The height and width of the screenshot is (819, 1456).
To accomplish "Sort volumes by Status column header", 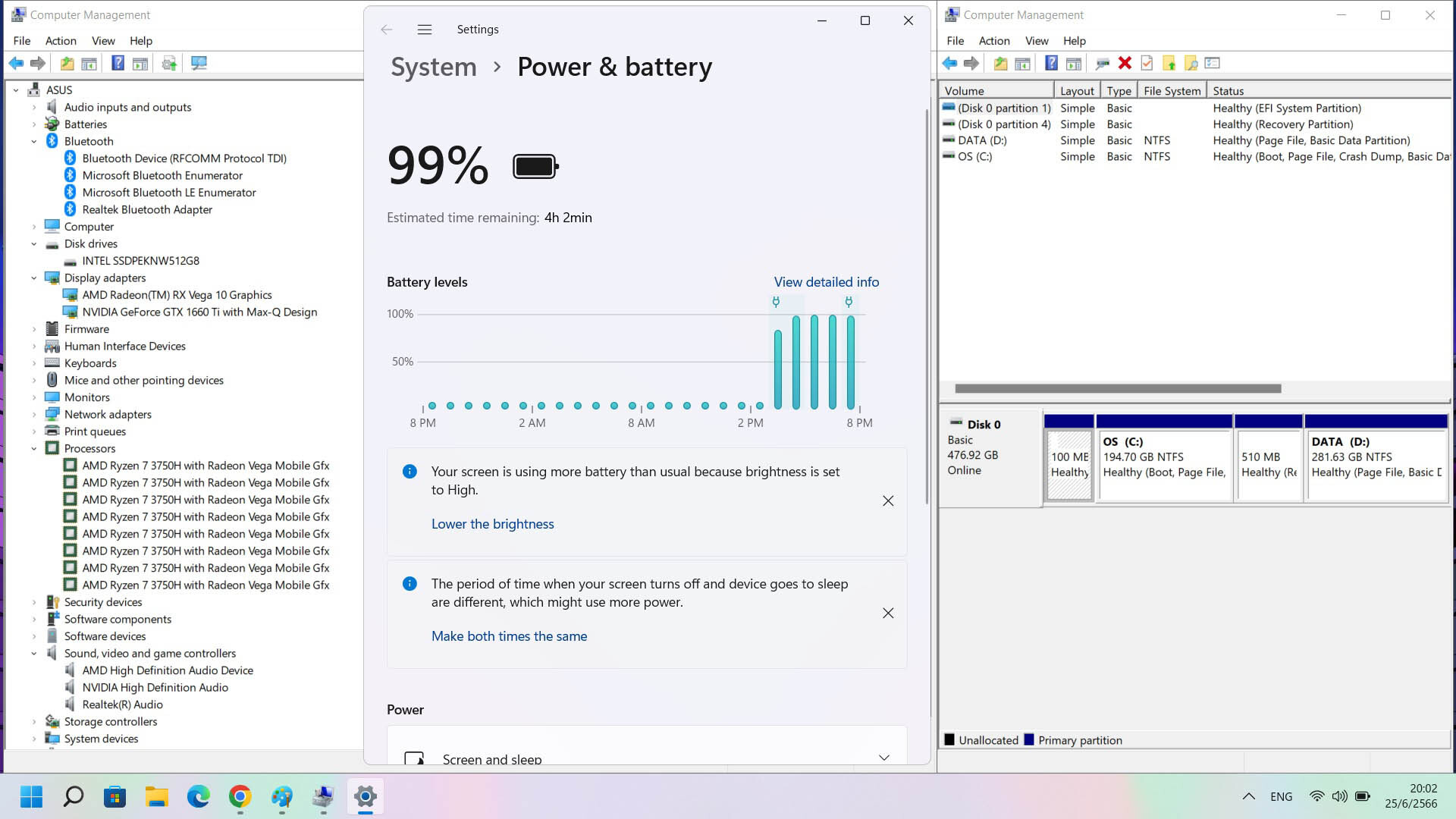I will 1329,91.
